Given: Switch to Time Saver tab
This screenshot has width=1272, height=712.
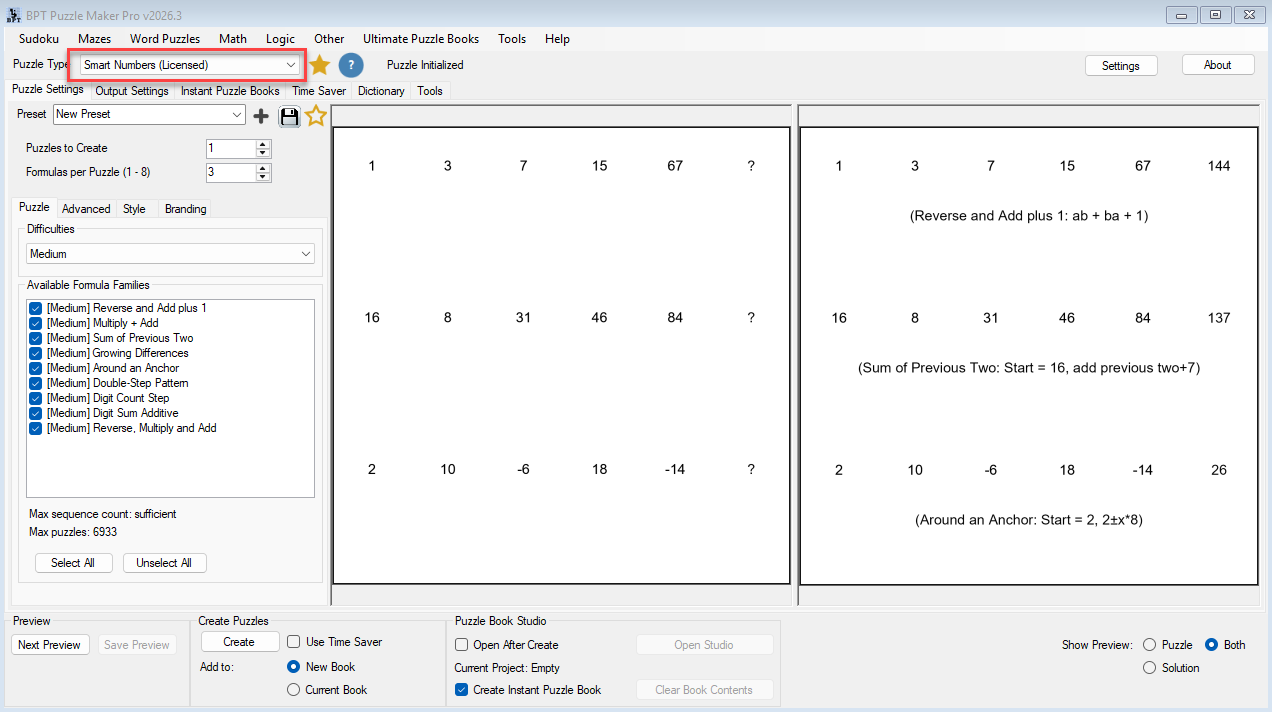Looking at the screenshot, I should tap(319, 91).
